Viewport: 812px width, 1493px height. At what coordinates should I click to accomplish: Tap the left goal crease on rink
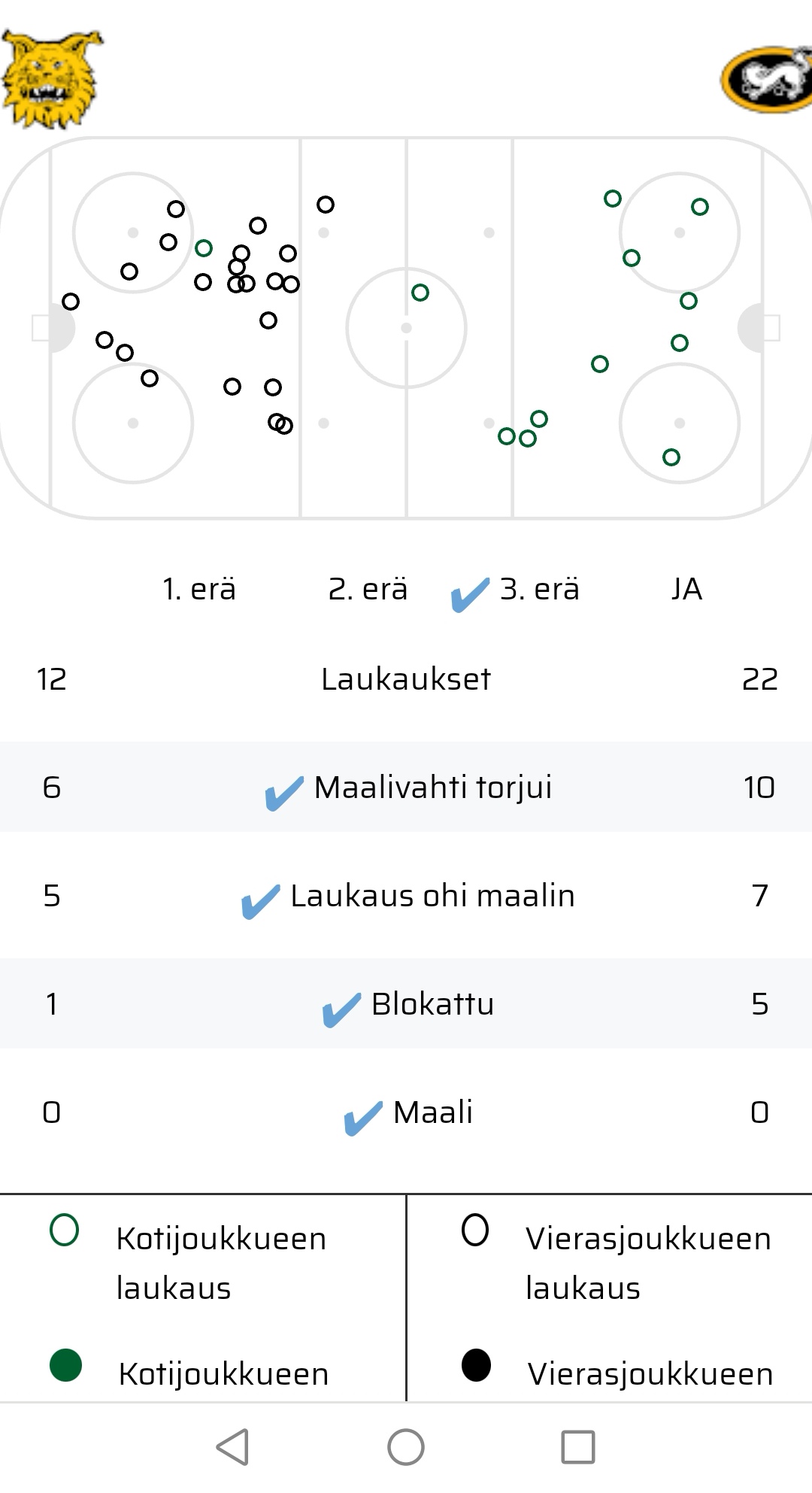tap(62, 328)
